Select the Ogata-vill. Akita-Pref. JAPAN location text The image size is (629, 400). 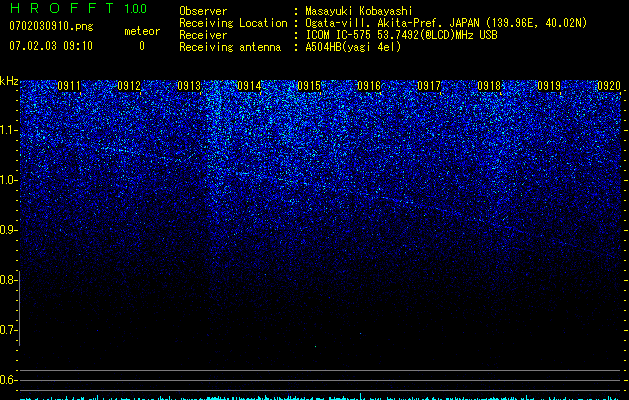tap(446, 23)
